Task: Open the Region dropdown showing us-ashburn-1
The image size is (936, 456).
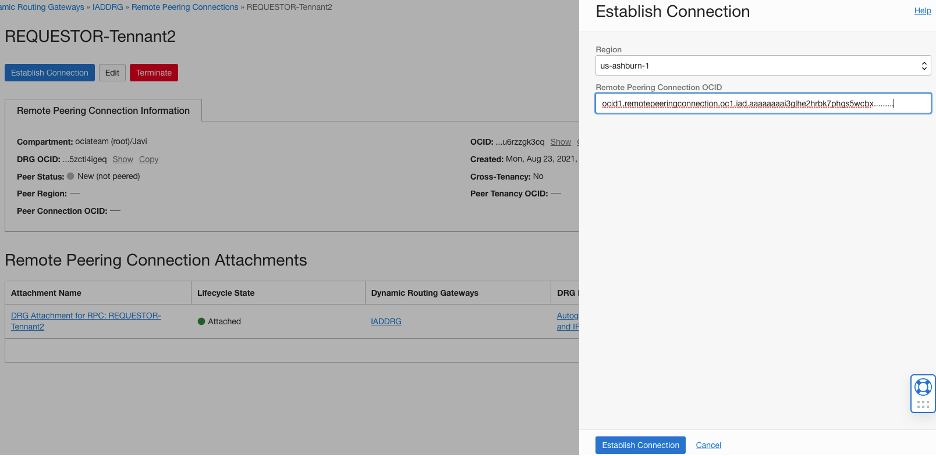Action: [763, 66]
